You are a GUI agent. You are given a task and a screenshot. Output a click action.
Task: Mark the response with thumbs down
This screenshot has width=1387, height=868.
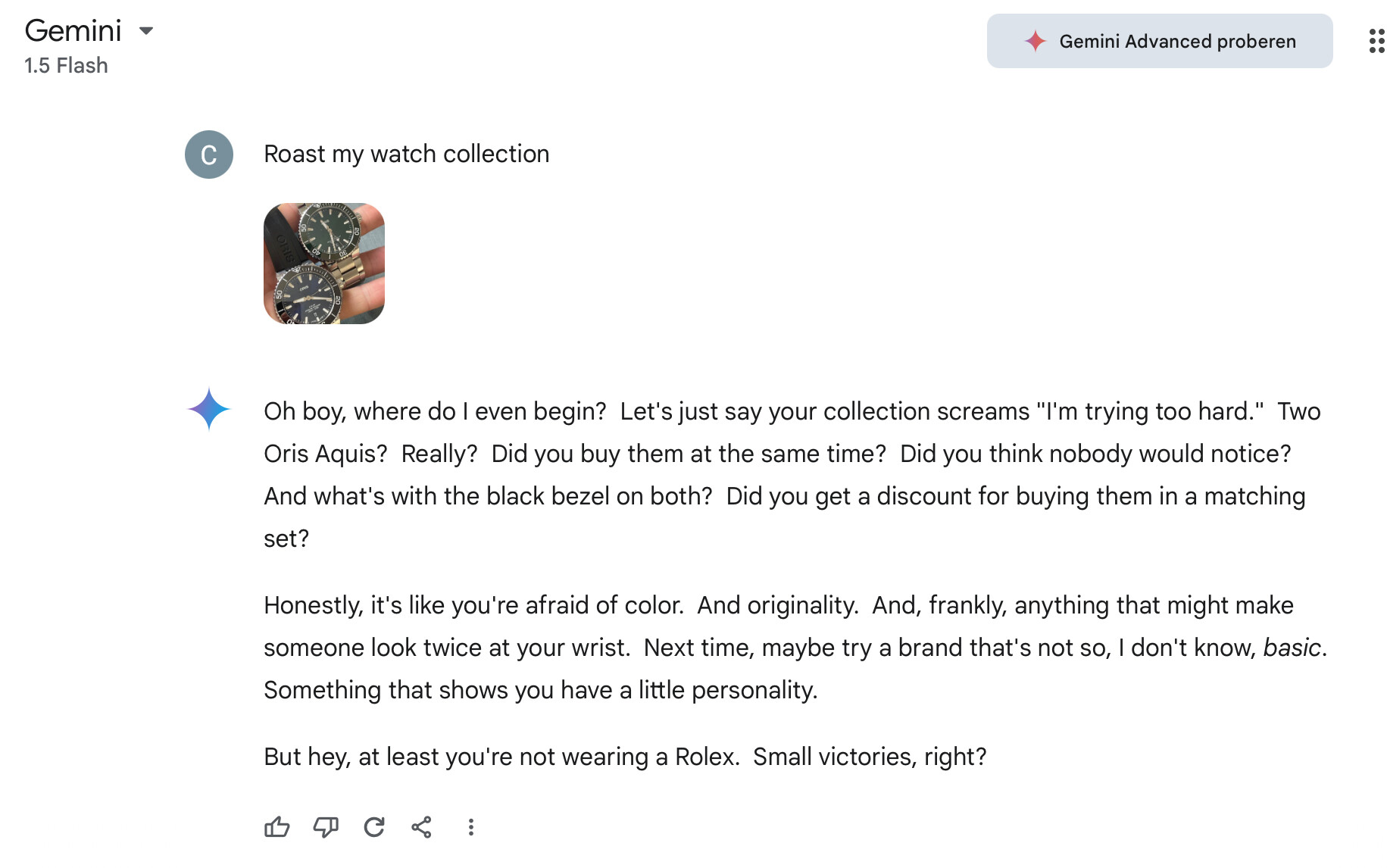(326, 826)
